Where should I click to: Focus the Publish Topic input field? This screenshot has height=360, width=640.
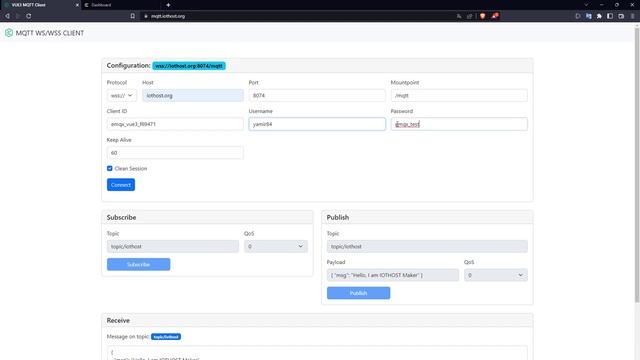tap(427, 246)
